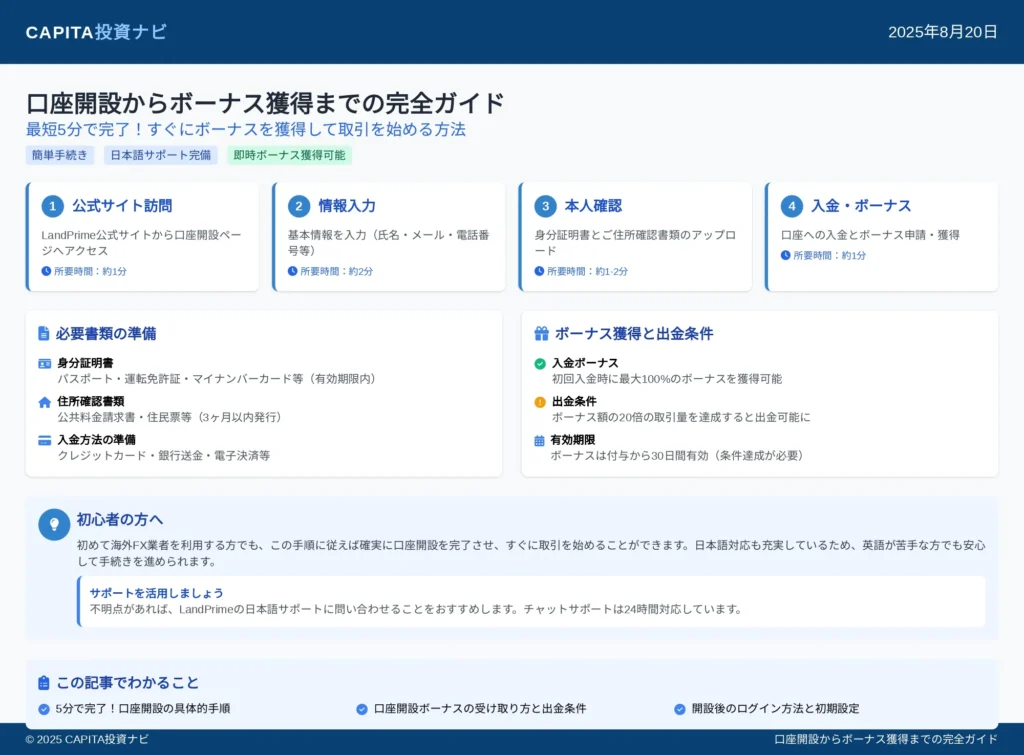Image resolution: width=1024 pixels, height=755 pixels.
Task: Click the この記事でわかること heading
Action: (128, 683)
